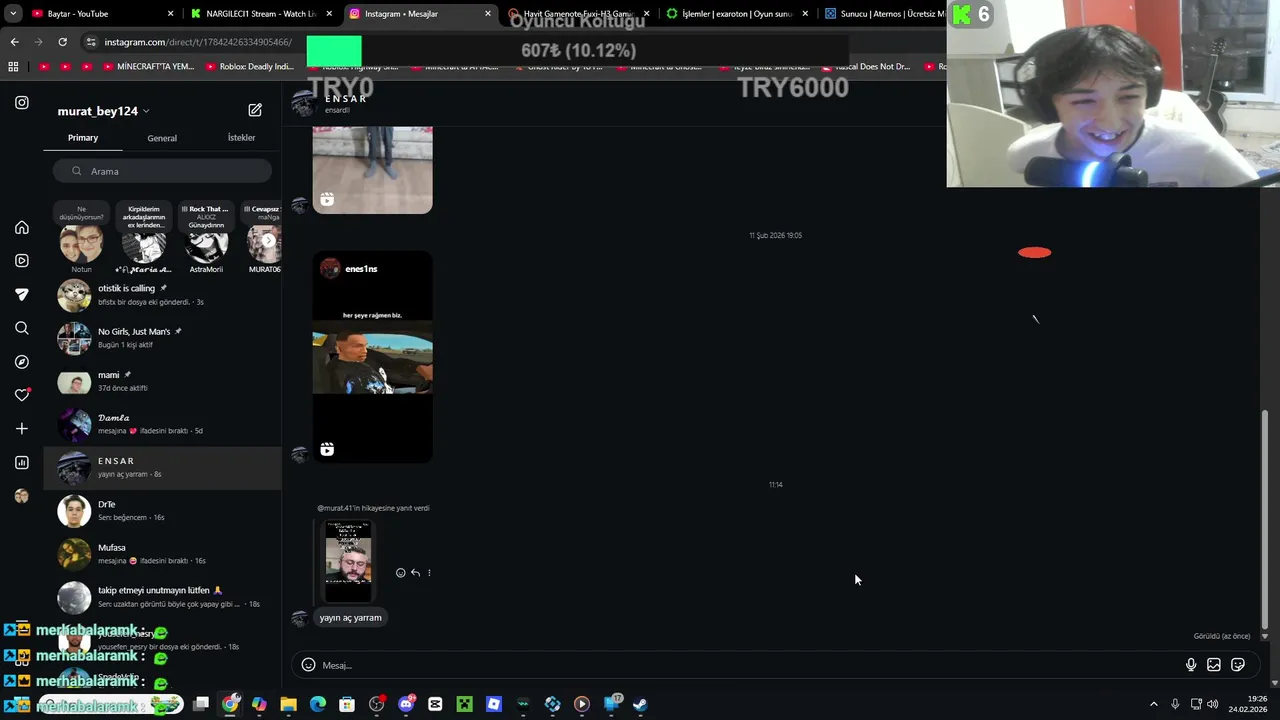
Task: Open the No Girls, Just Man's chat
Action: coord(162,338)
